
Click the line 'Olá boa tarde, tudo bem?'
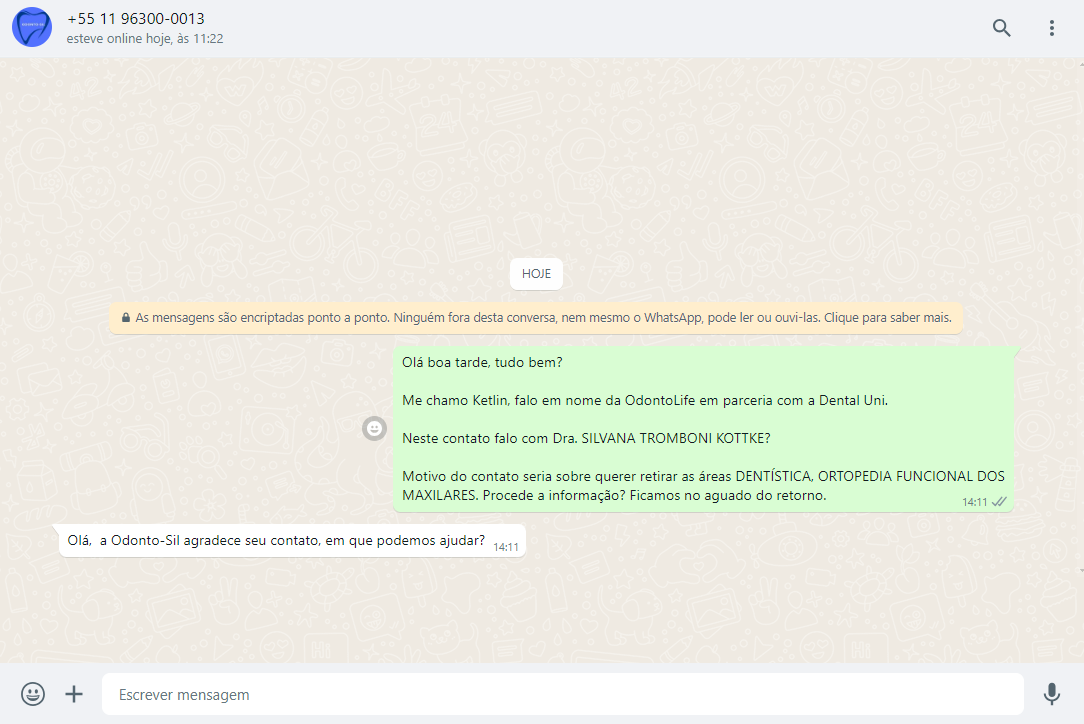click(x=482, y=362)
